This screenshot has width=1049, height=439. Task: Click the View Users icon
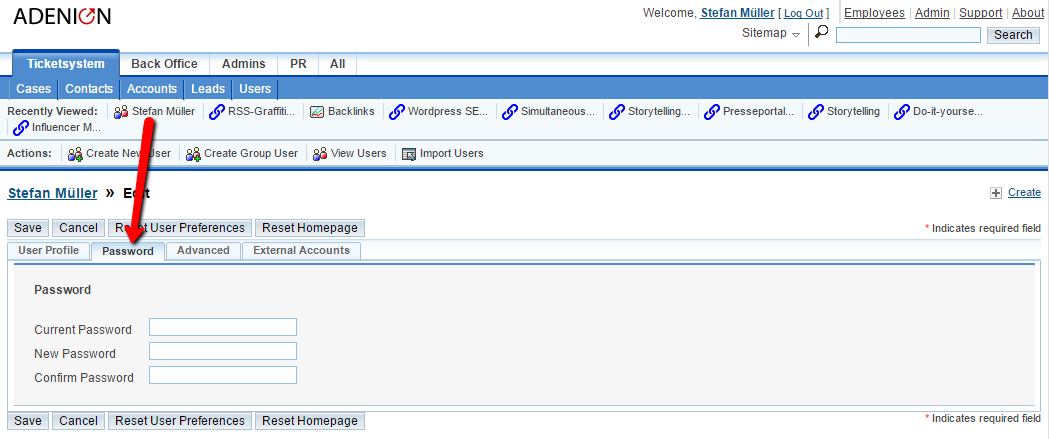coord(320,154)
